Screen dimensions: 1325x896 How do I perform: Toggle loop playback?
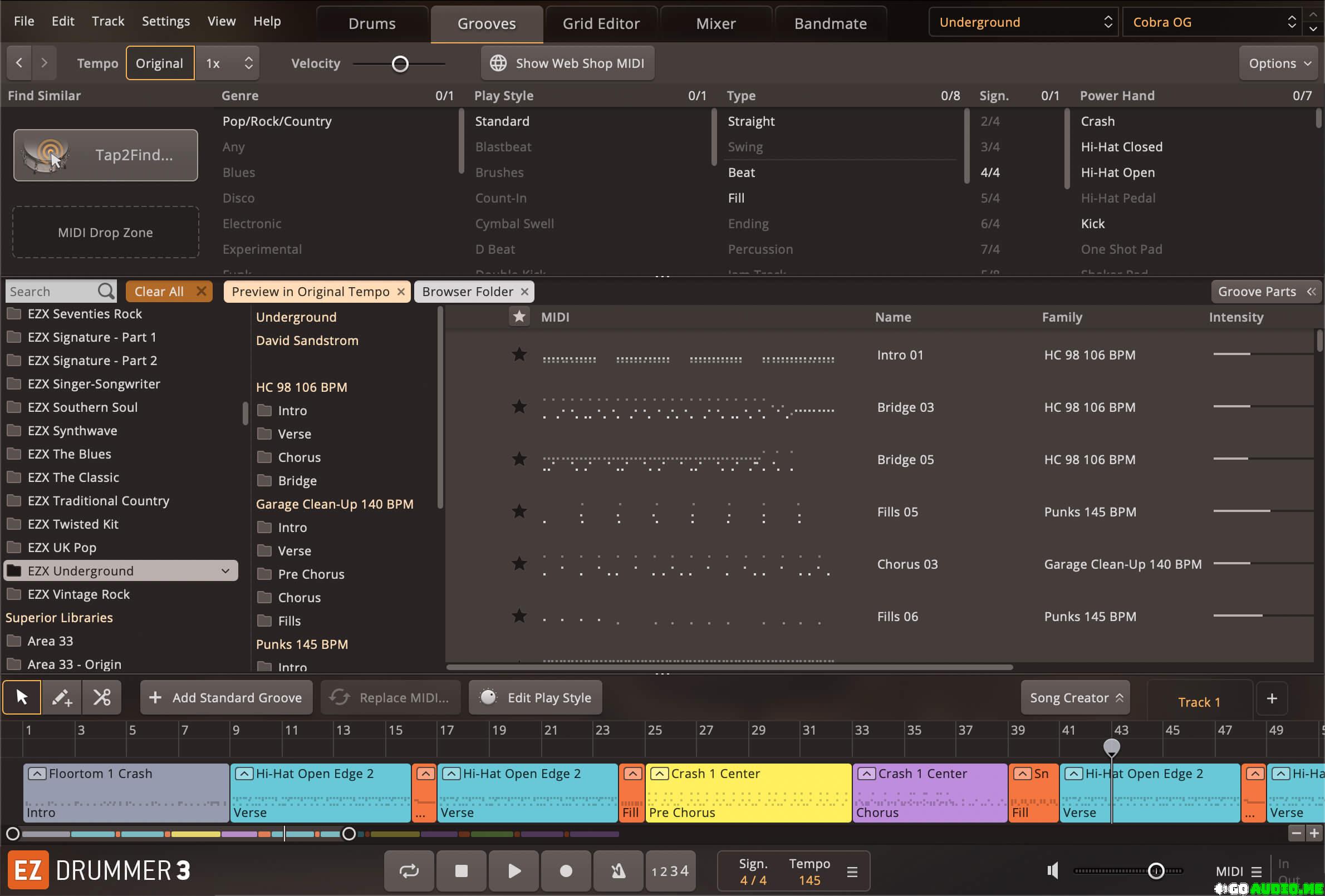409,871
